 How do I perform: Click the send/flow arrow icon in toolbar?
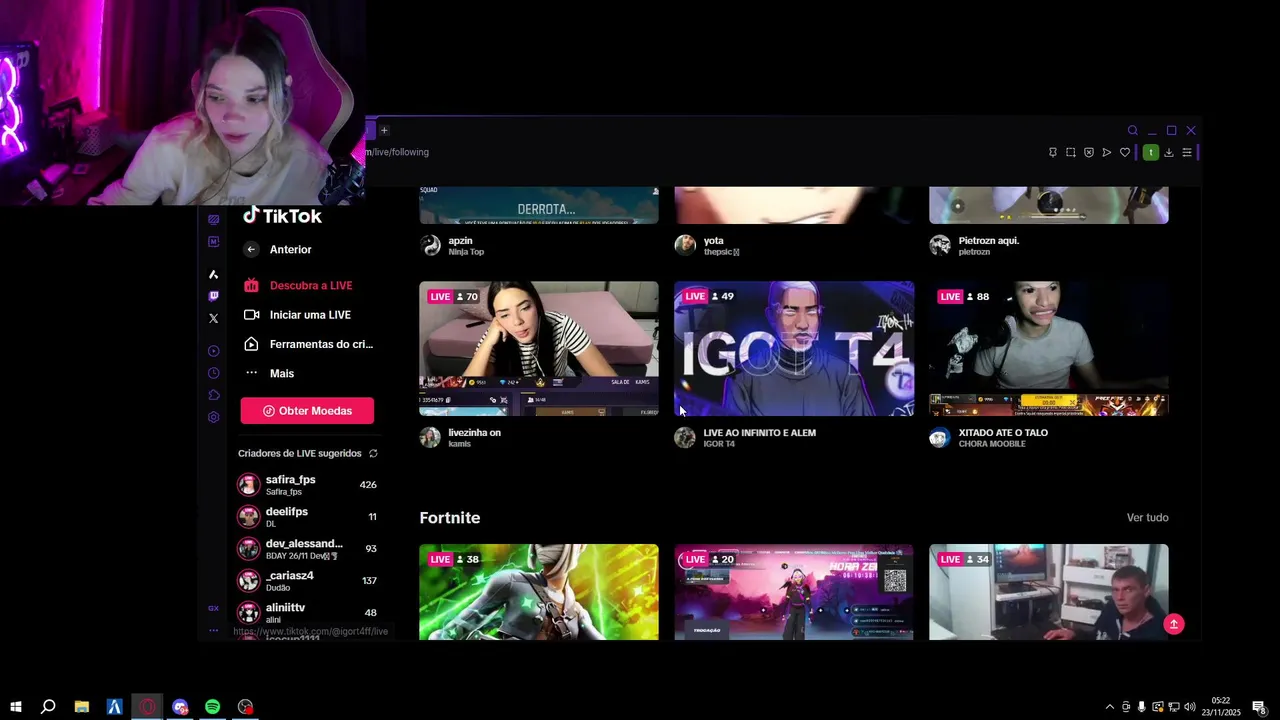[1106, 152]
